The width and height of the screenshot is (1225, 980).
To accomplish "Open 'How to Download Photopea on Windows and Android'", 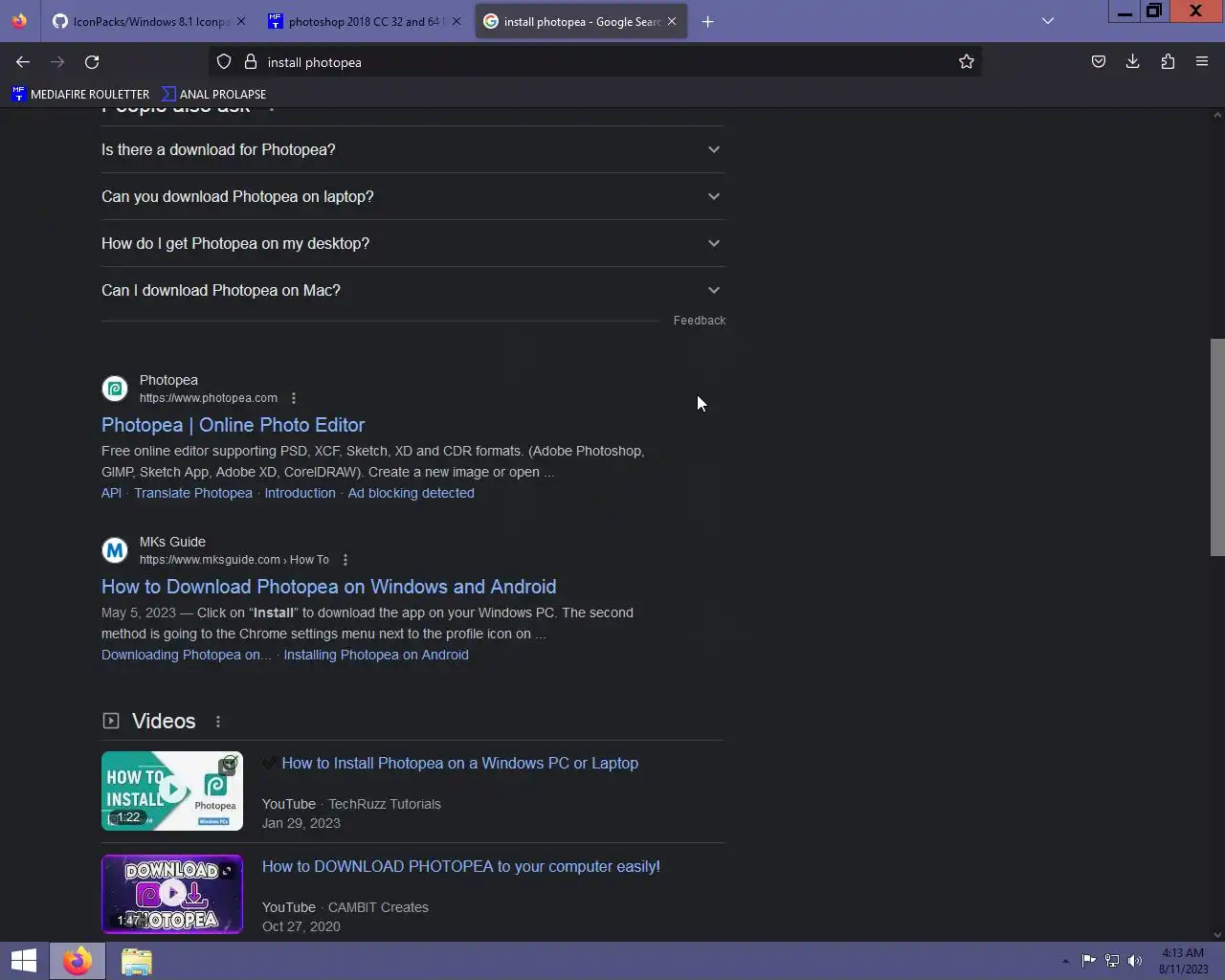I will point(328,587).
